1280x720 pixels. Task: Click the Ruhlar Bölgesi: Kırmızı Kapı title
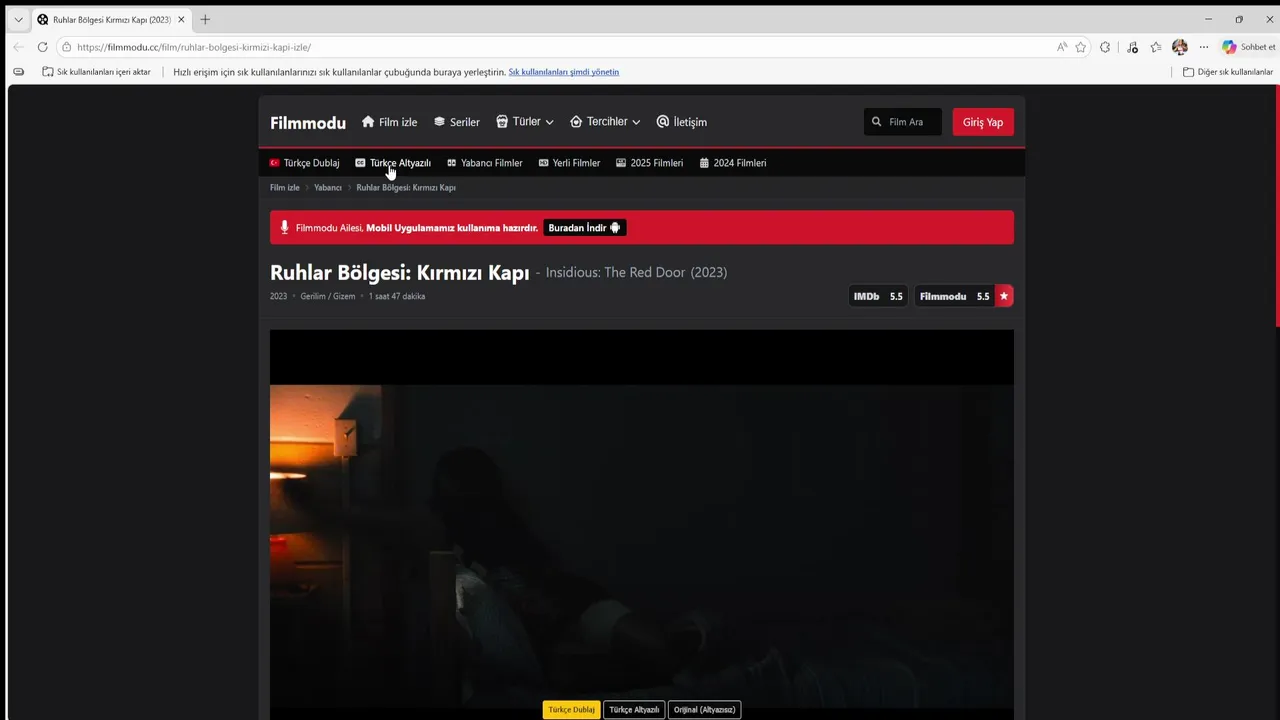point(399,273)
